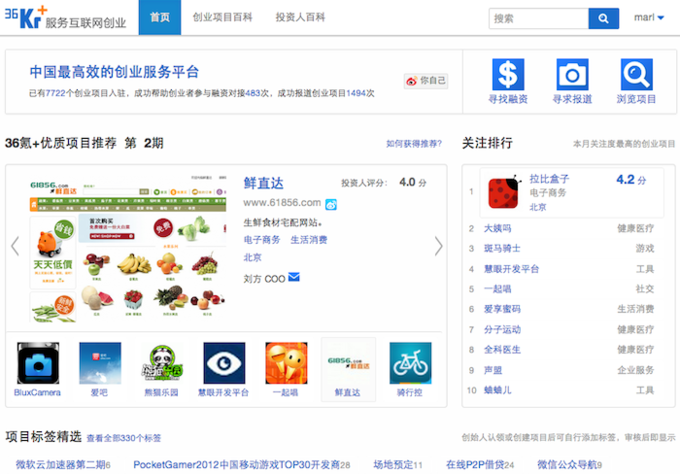
Task: Open 全科医生 in the ranking
Action: coord(502,350)
